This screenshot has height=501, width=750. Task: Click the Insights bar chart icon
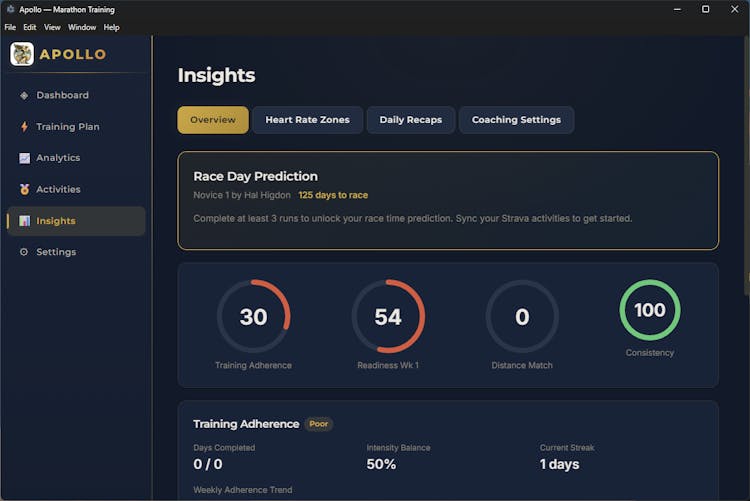(x=24, y=221)
